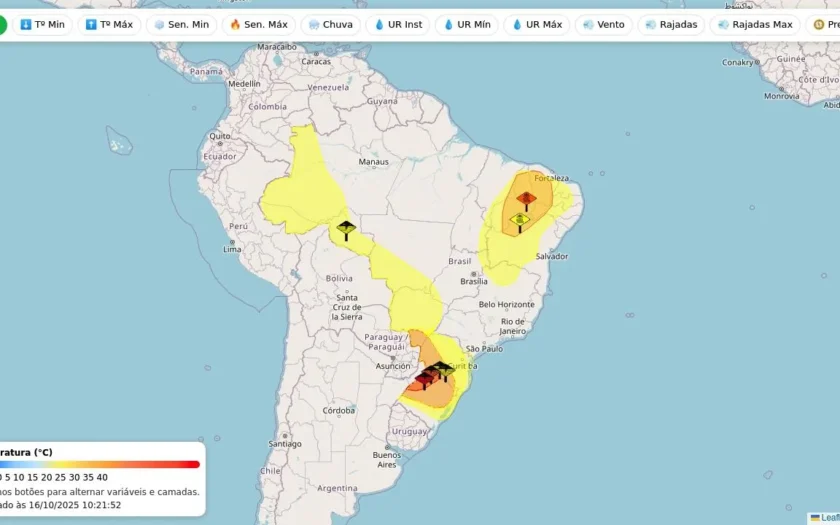840x525 pixels.
Task: Click the Quito city label
Action: (x=220, y=136)
